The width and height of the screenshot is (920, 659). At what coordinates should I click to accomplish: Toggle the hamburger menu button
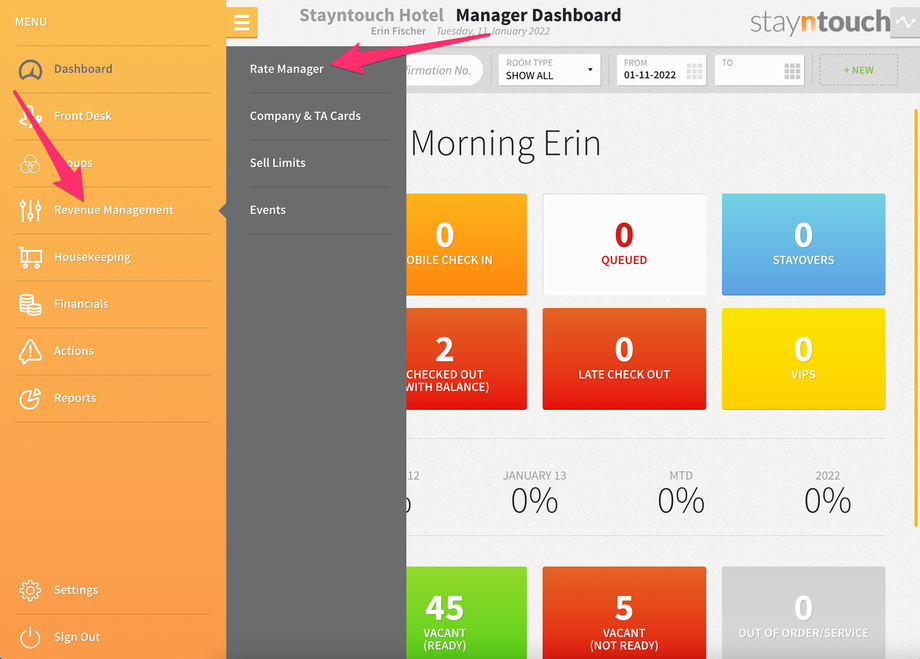tap(242, 22)
